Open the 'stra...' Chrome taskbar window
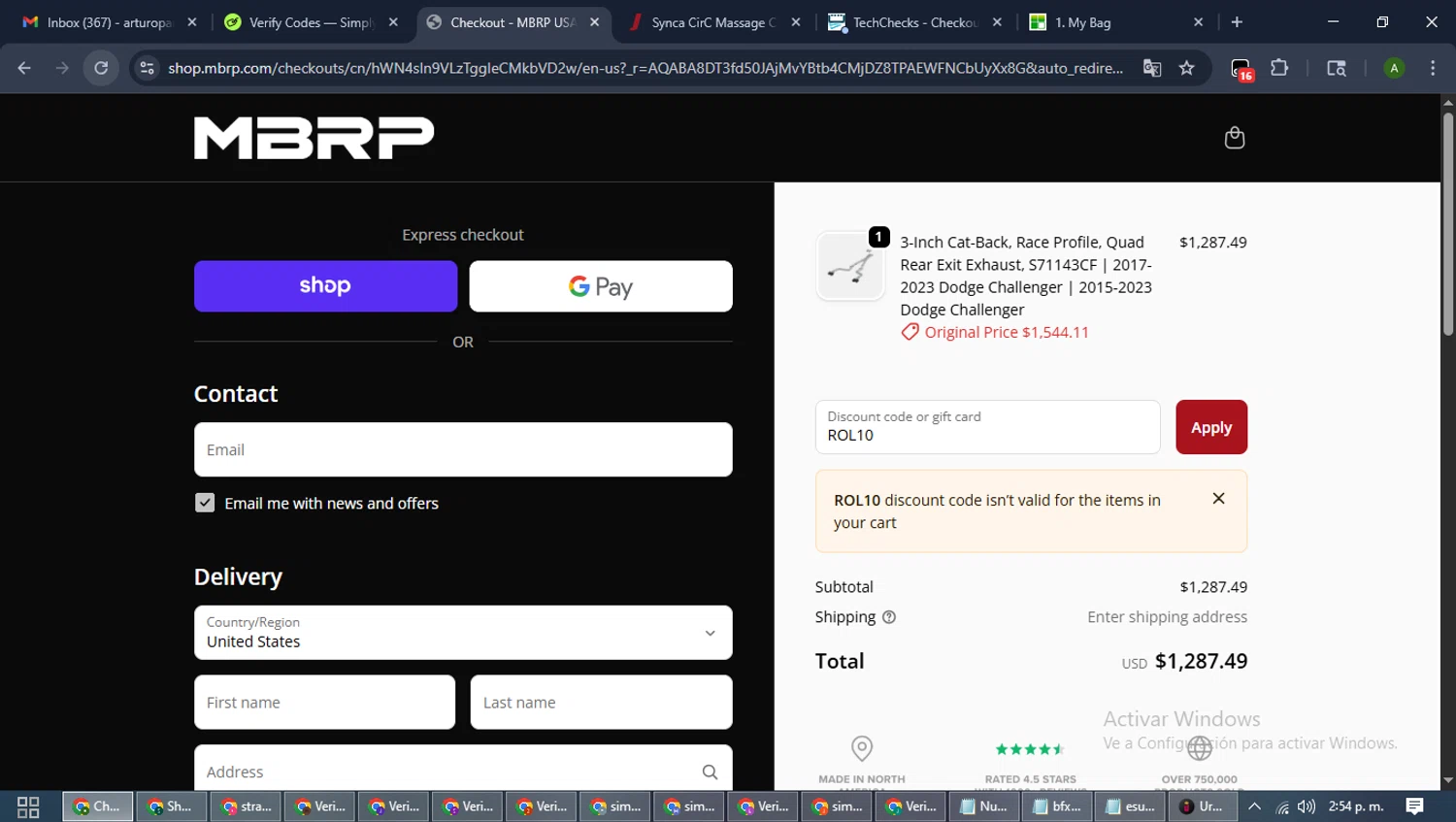 [x=247, y=806]
